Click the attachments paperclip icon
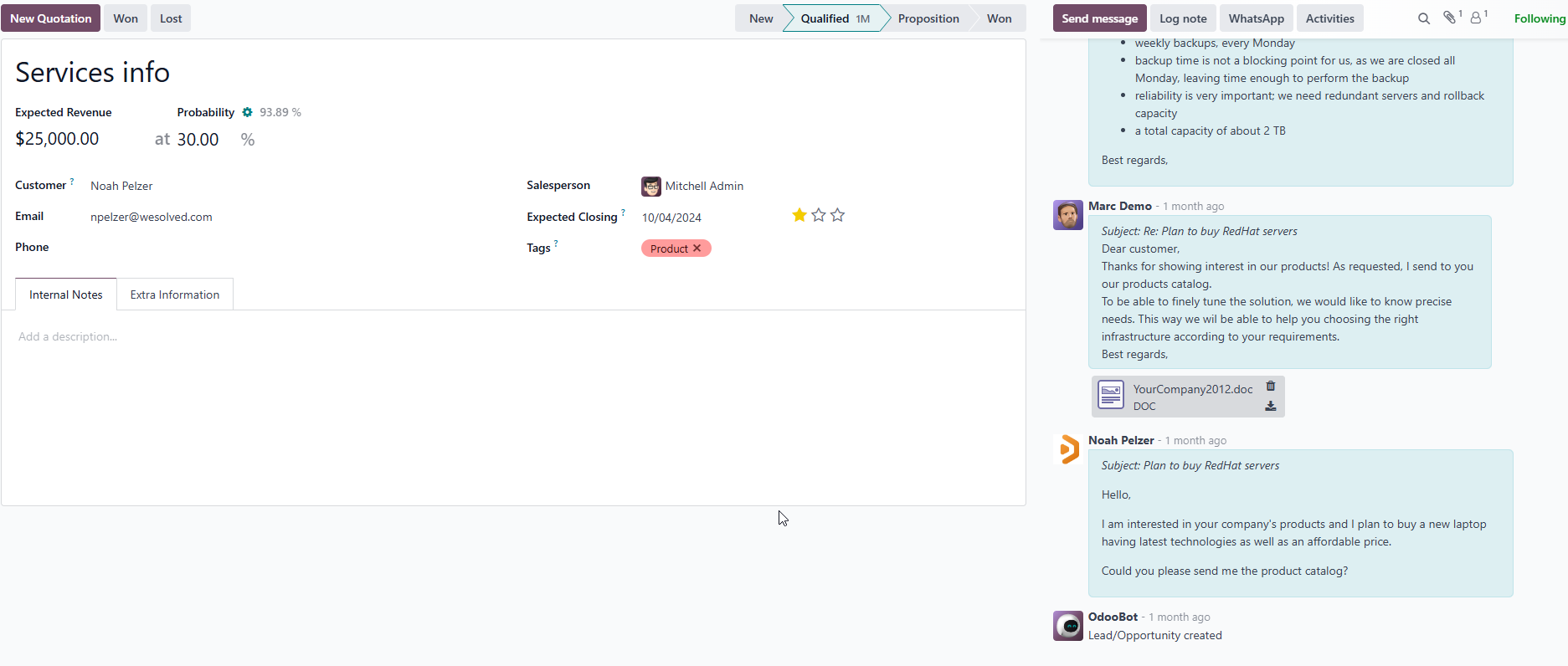The width and height of the screenshot is (1568, 666). pos(1450,18)
